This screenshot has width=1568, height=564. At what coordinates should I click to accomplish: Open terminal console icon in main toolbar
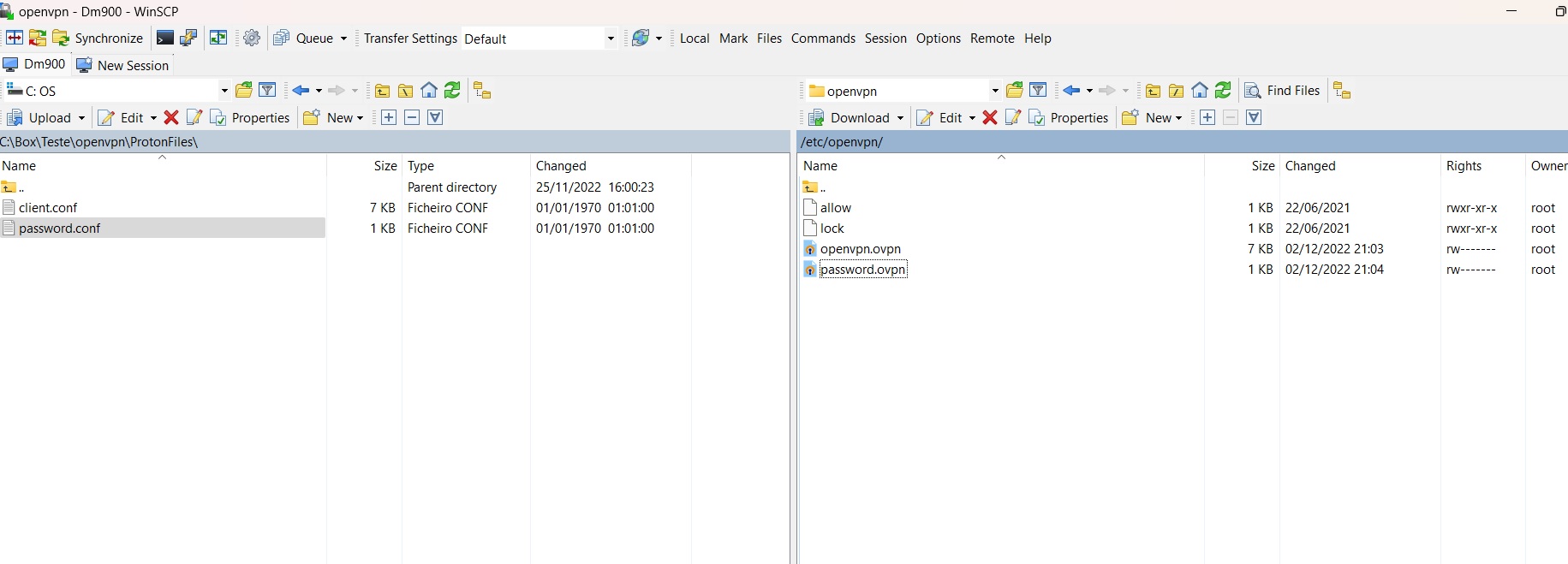coord(164,39)
